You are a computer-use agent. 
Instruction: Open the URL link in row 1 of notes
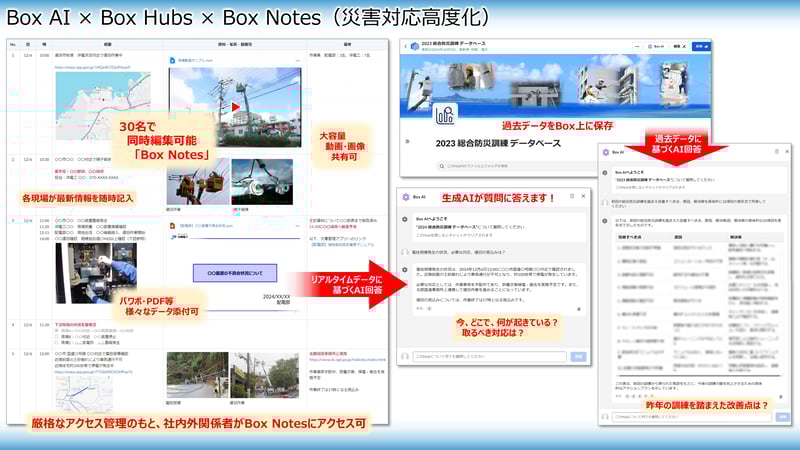click(92, 67)
